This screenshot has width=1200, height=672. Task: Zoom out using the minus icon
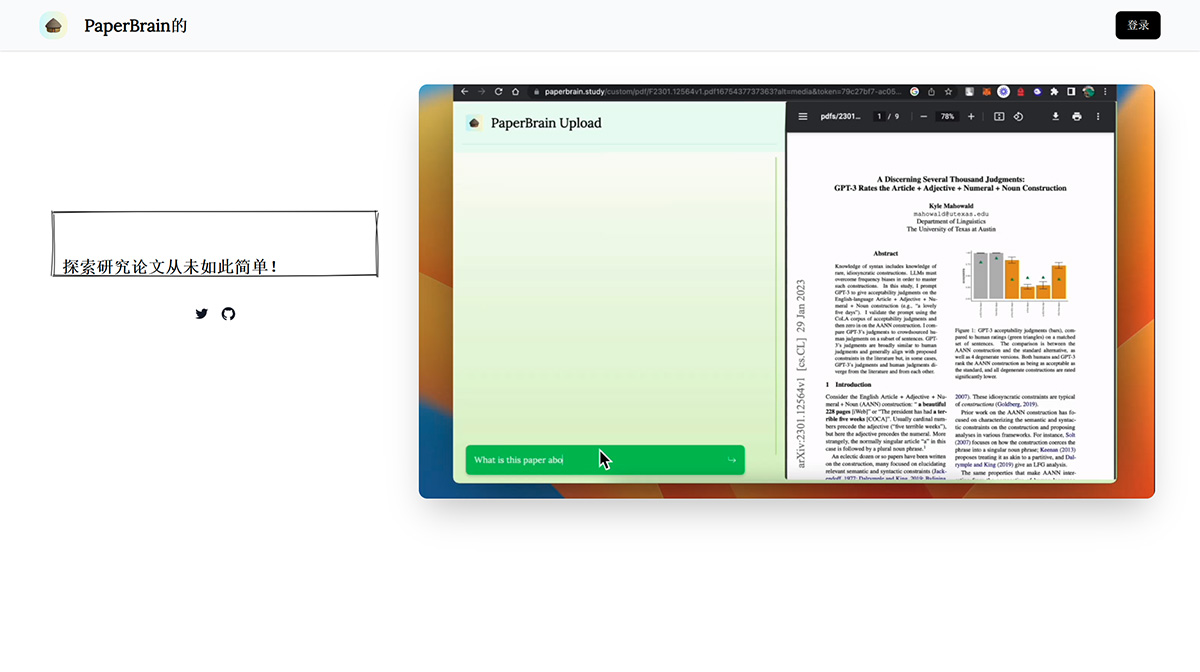[924, 116]
